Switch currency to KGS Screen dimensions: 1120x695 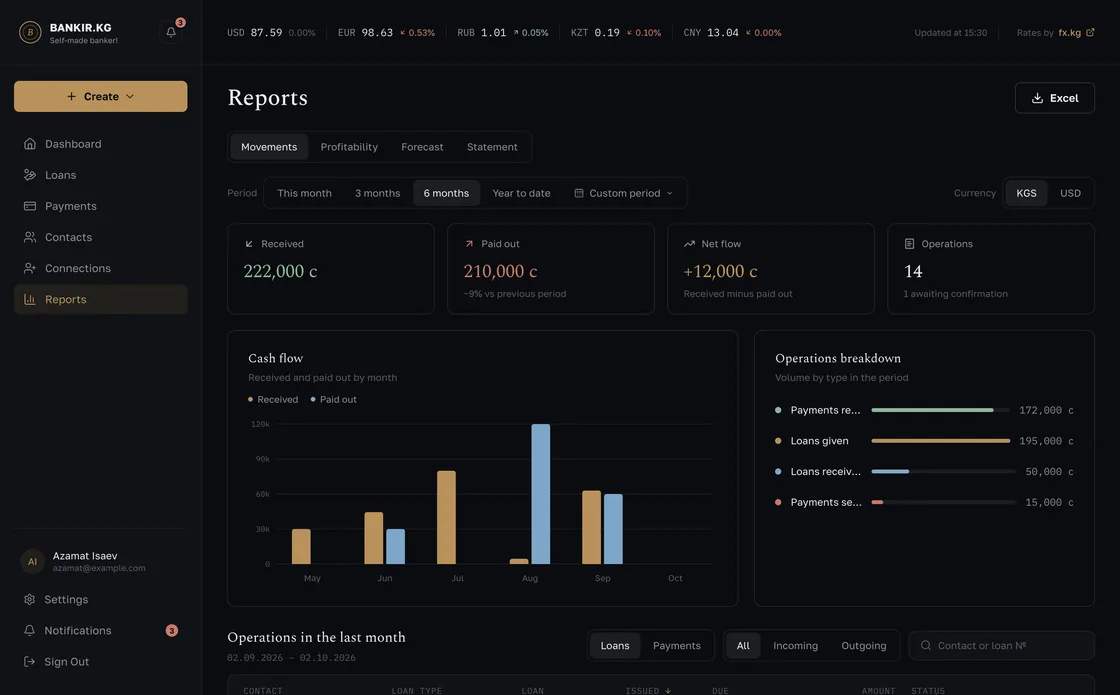tap(1026, 193)
